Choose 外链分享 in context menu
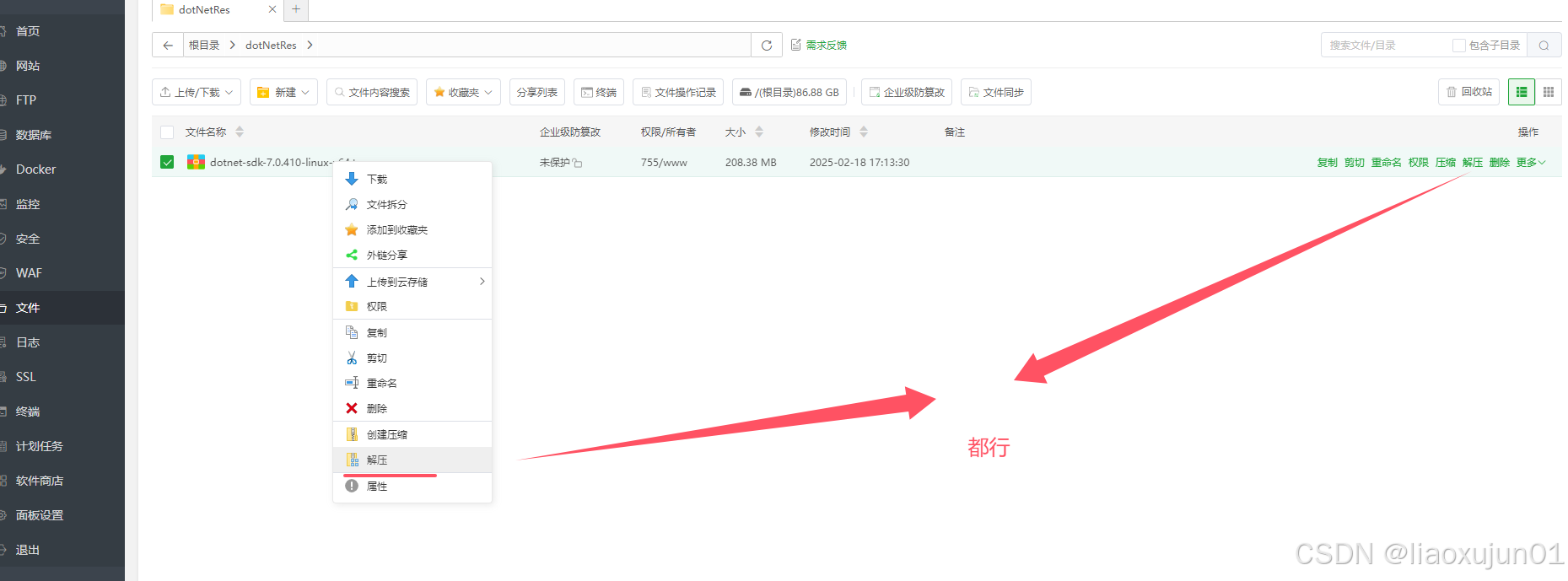Viewport: 1568px width, 581px height. (x=412, y=255)
